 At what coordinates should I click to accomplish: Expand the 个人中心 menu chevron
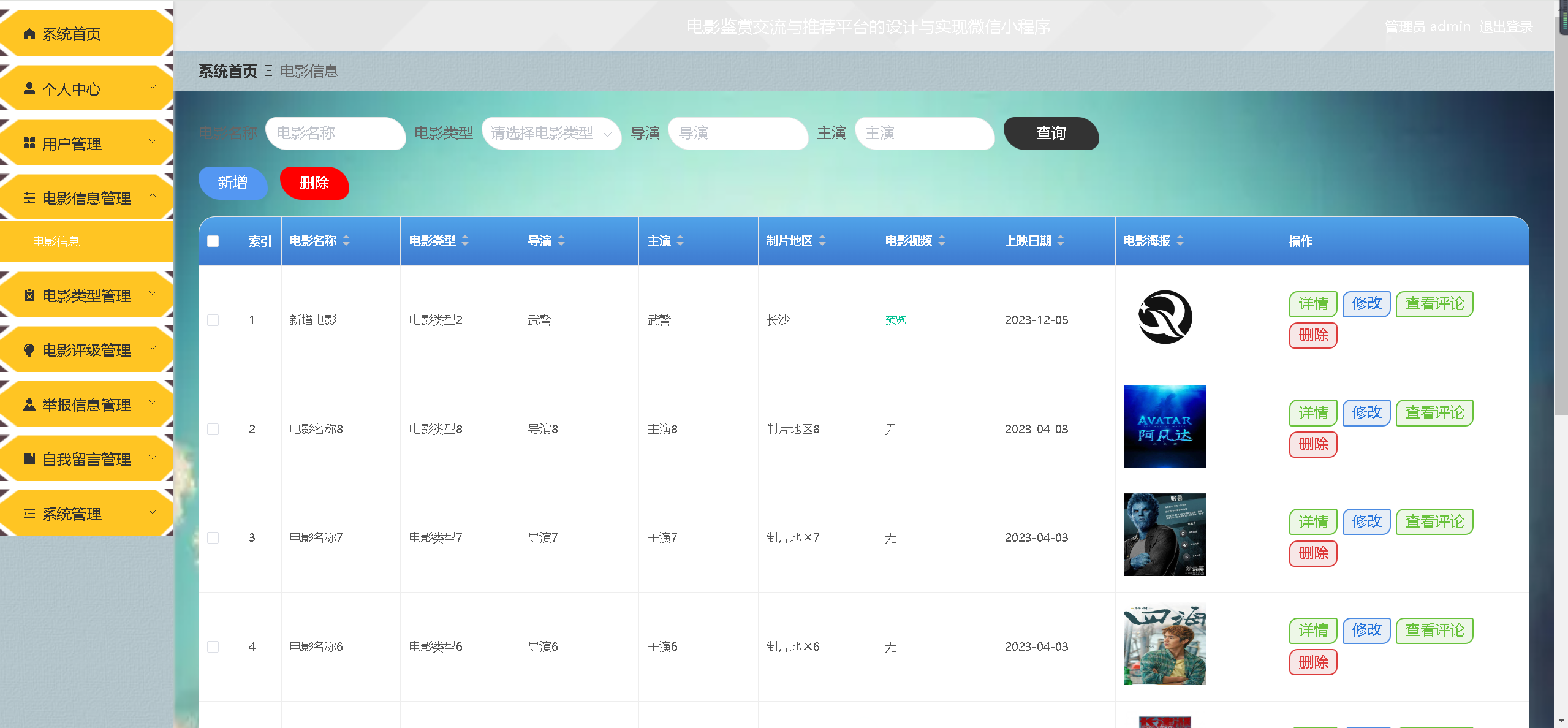[153, 87]
